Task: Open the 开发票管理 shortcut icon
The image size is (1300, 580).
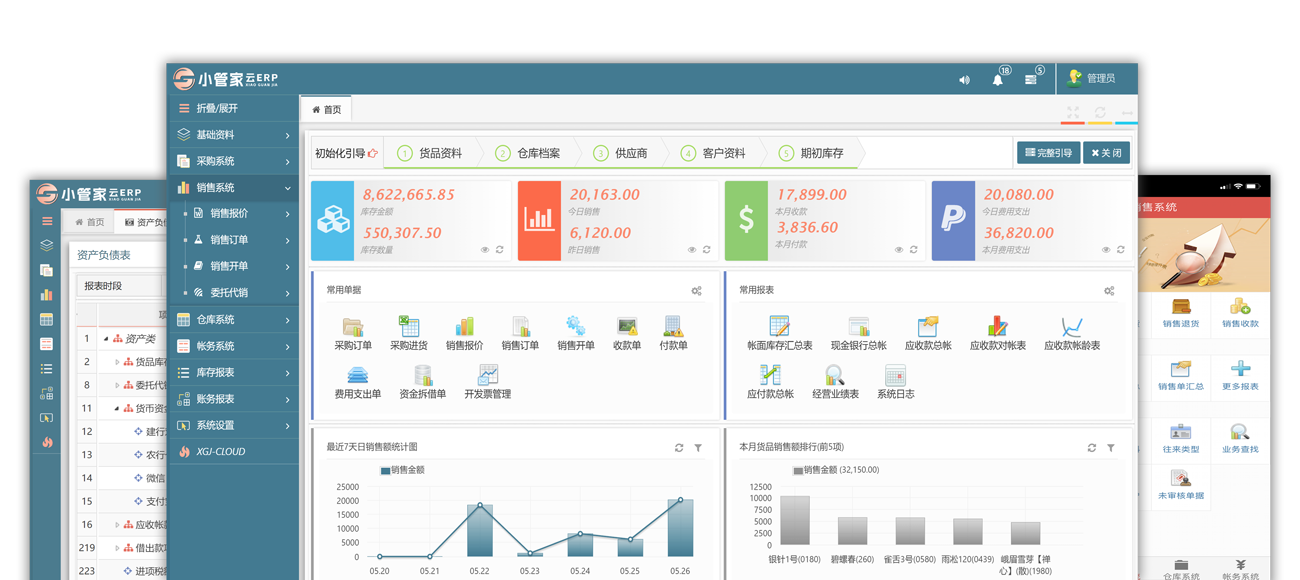Action: tap(488, 375)
